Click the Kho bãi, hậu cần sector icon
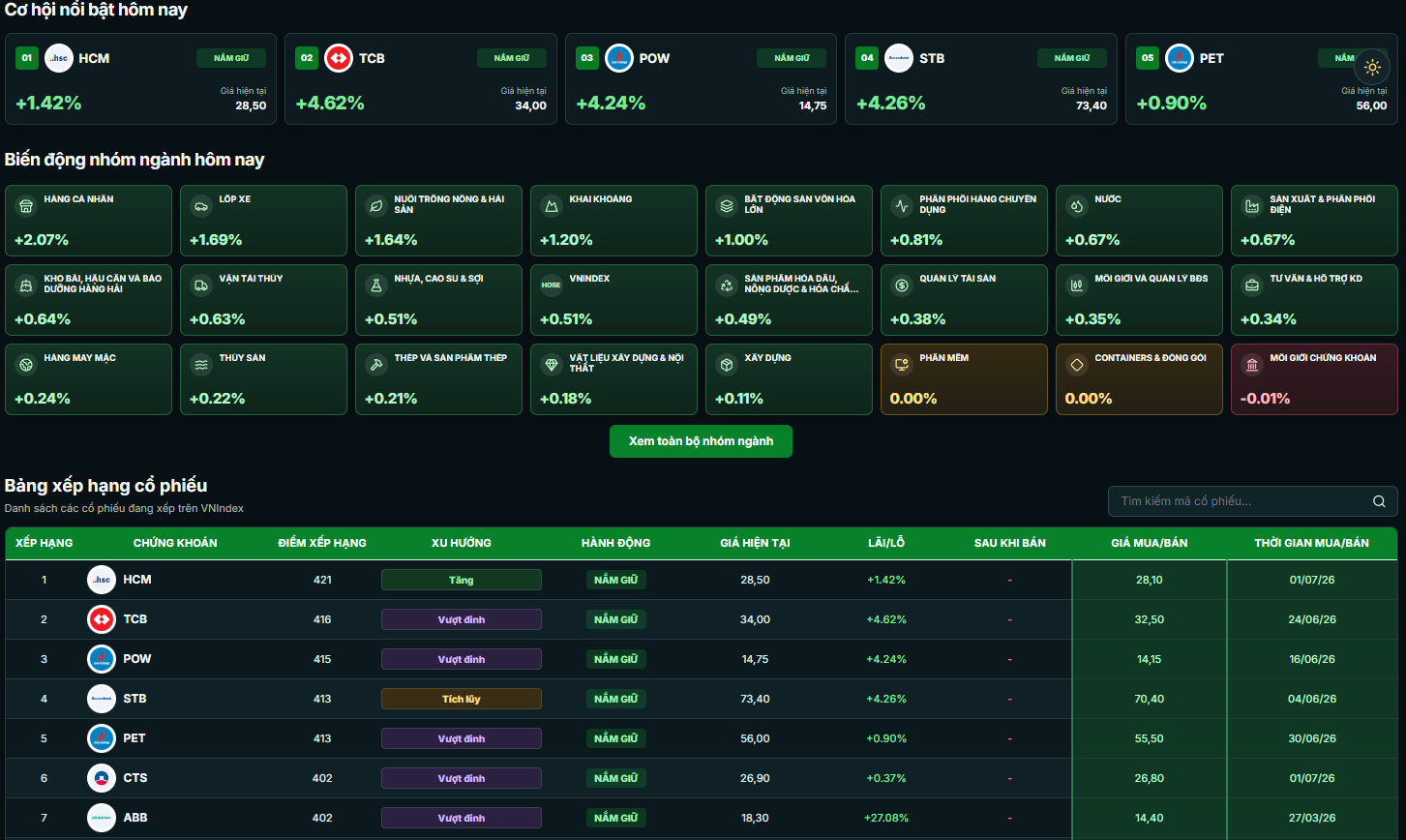 (x=26, y=285)
